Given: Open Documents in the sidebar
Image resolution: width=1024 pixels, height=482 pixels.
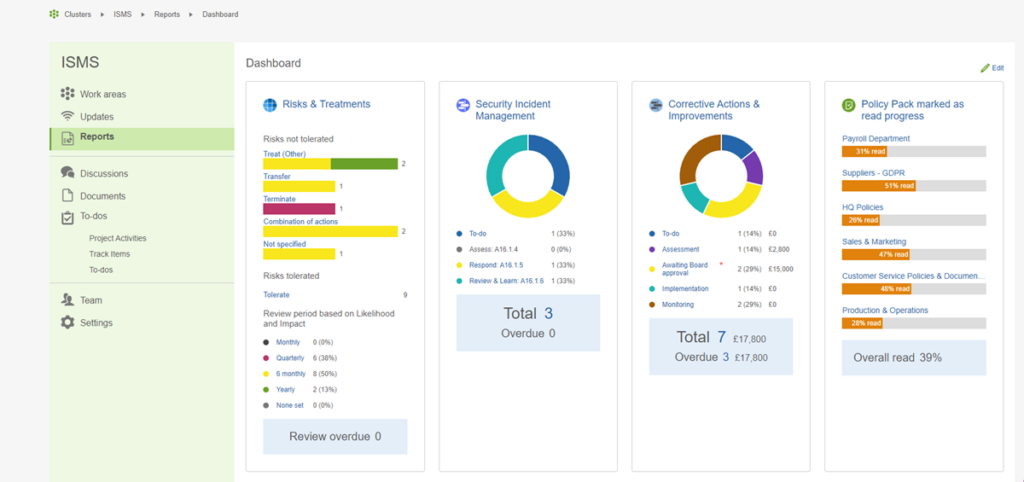Looking at the screenshot, I should (x=103, y=196).
